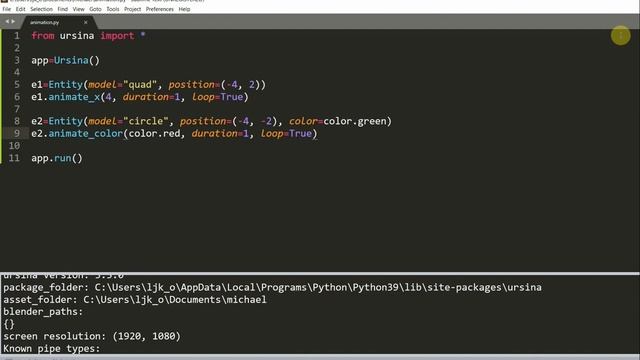
Task: Open the Goto menu
Action: coord(95,9)
